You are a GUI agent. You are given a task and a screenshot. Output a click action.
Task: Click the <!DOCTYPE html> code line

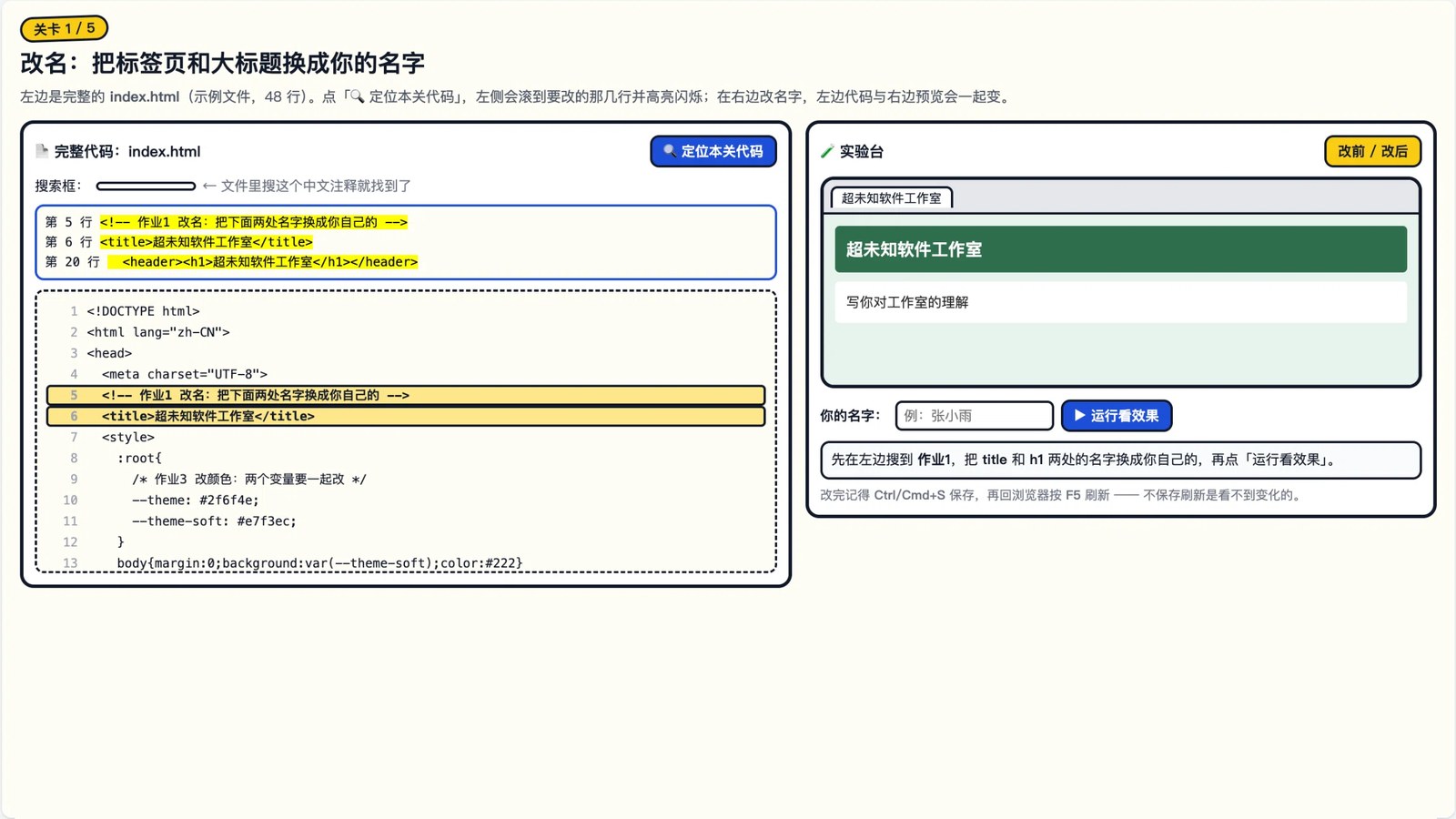[x=143, y=311]
